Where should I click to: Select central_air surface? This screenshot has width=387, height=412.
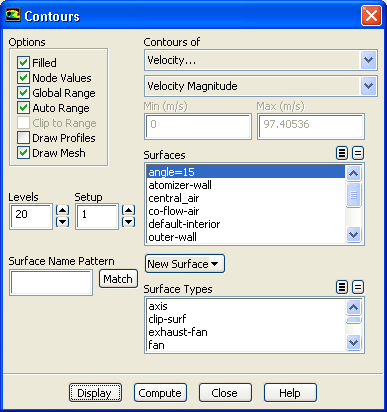(x=246, y=198)
